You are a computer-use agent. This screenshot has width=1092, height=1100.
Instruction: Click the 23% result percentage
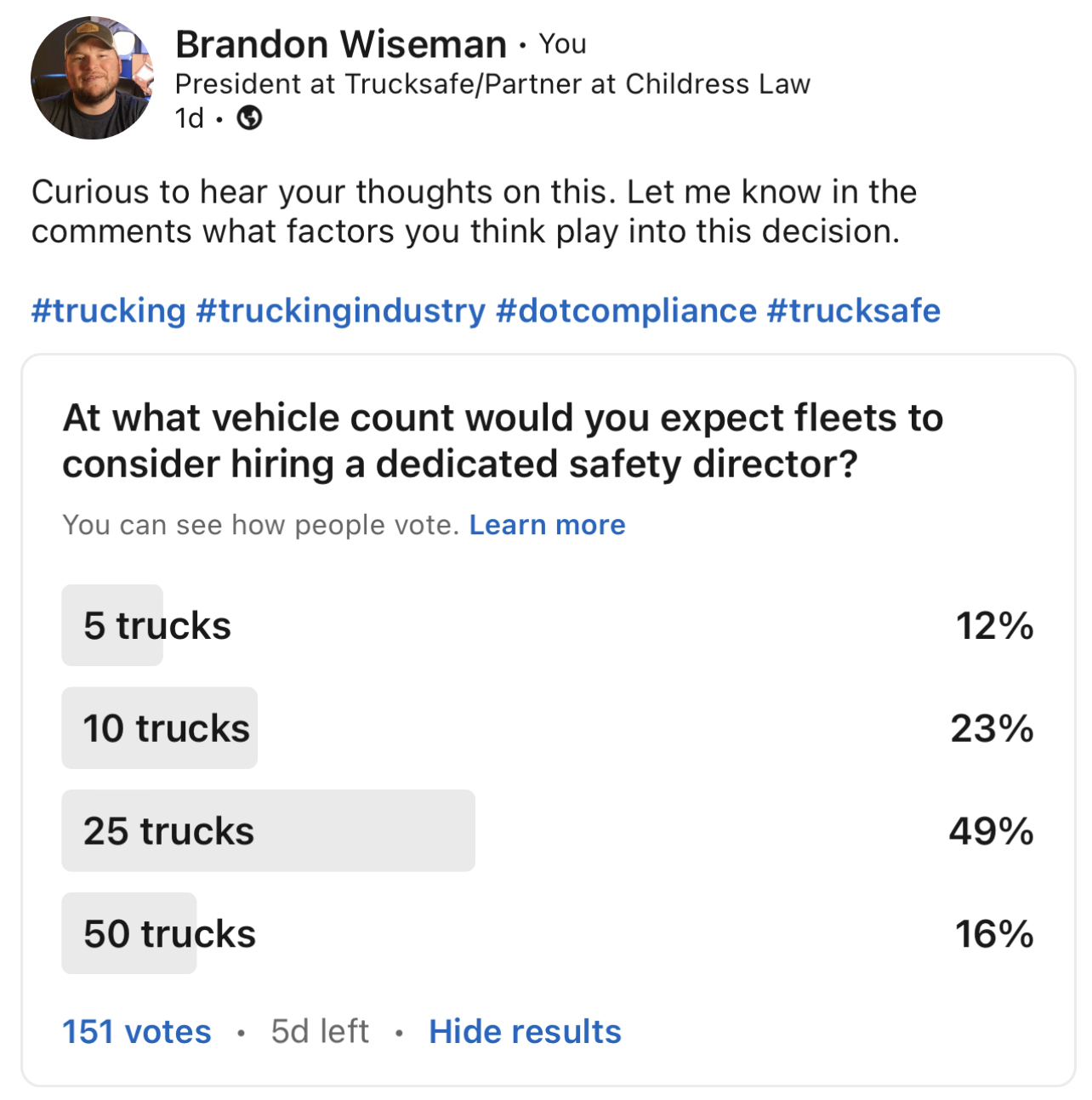pos(992,728)
